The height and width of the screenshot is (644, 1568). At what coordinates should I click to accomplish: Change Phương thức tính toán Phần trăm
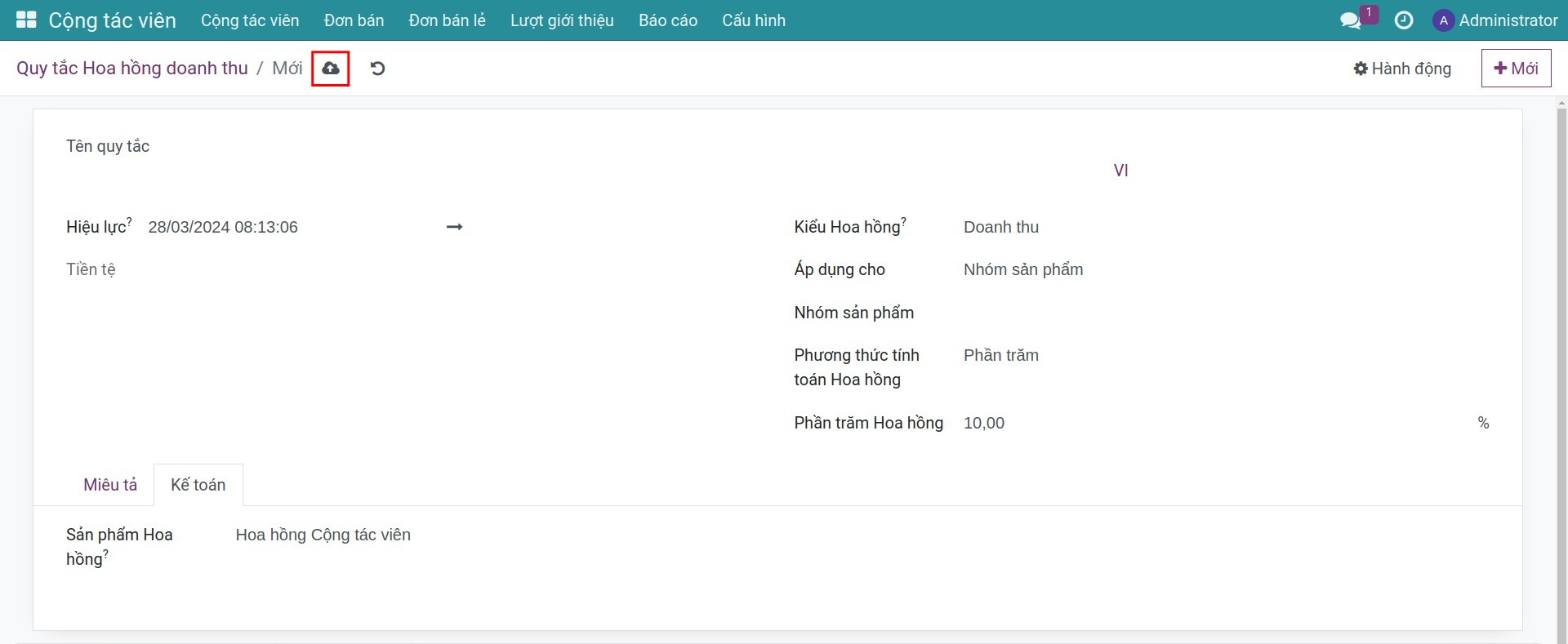1226,355
